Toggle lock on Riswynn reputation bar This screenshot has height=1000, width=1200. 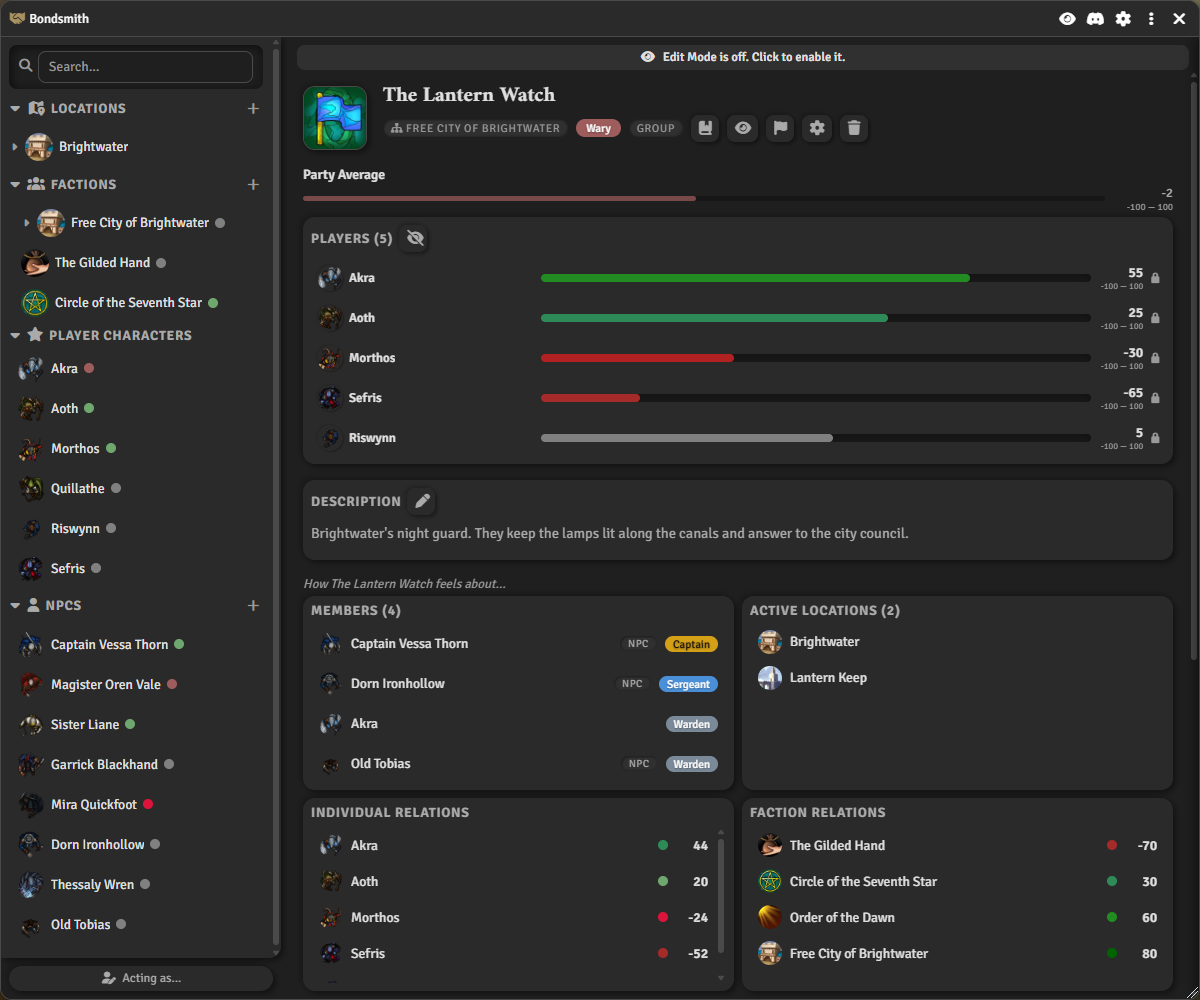pos(1155,438)
